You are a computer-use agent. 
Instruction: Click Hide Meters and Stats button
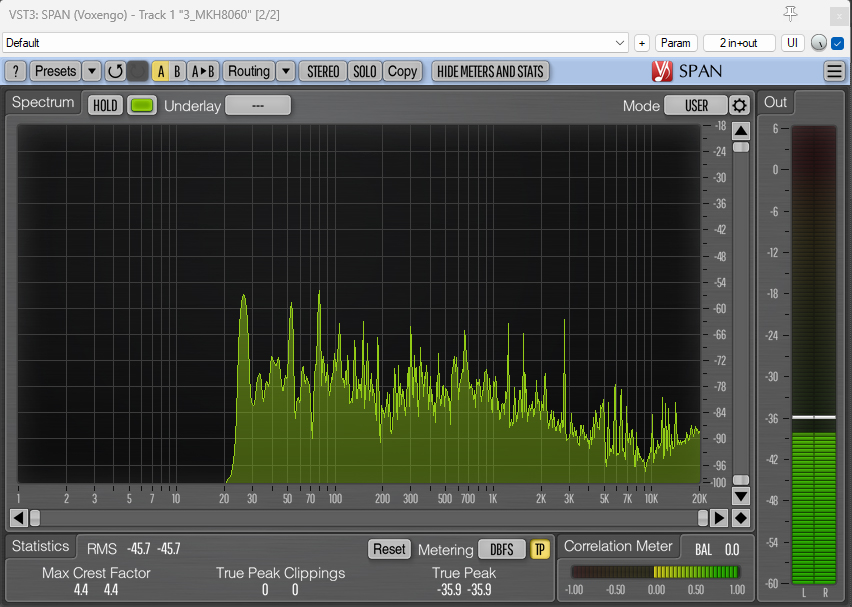pyautogui.click(x=490, y=71)
